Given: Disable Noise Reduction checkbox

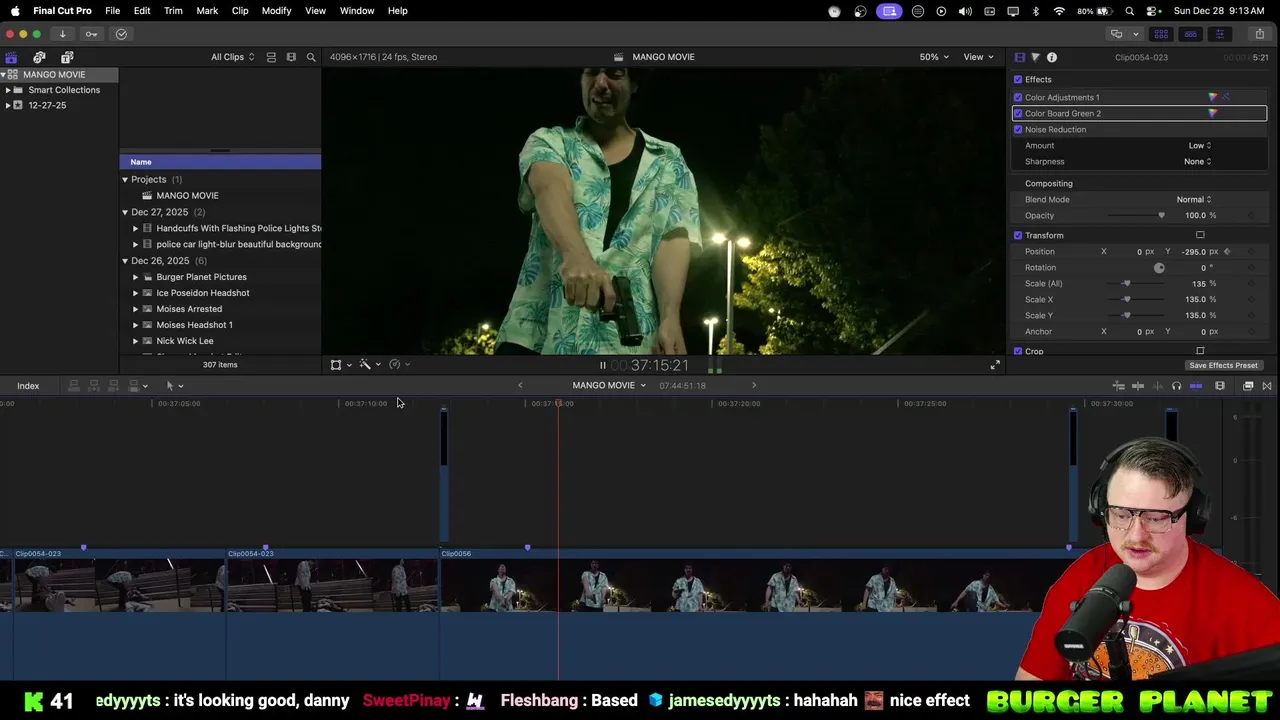Looking at the screenshot, I should tap(1018, 129).
